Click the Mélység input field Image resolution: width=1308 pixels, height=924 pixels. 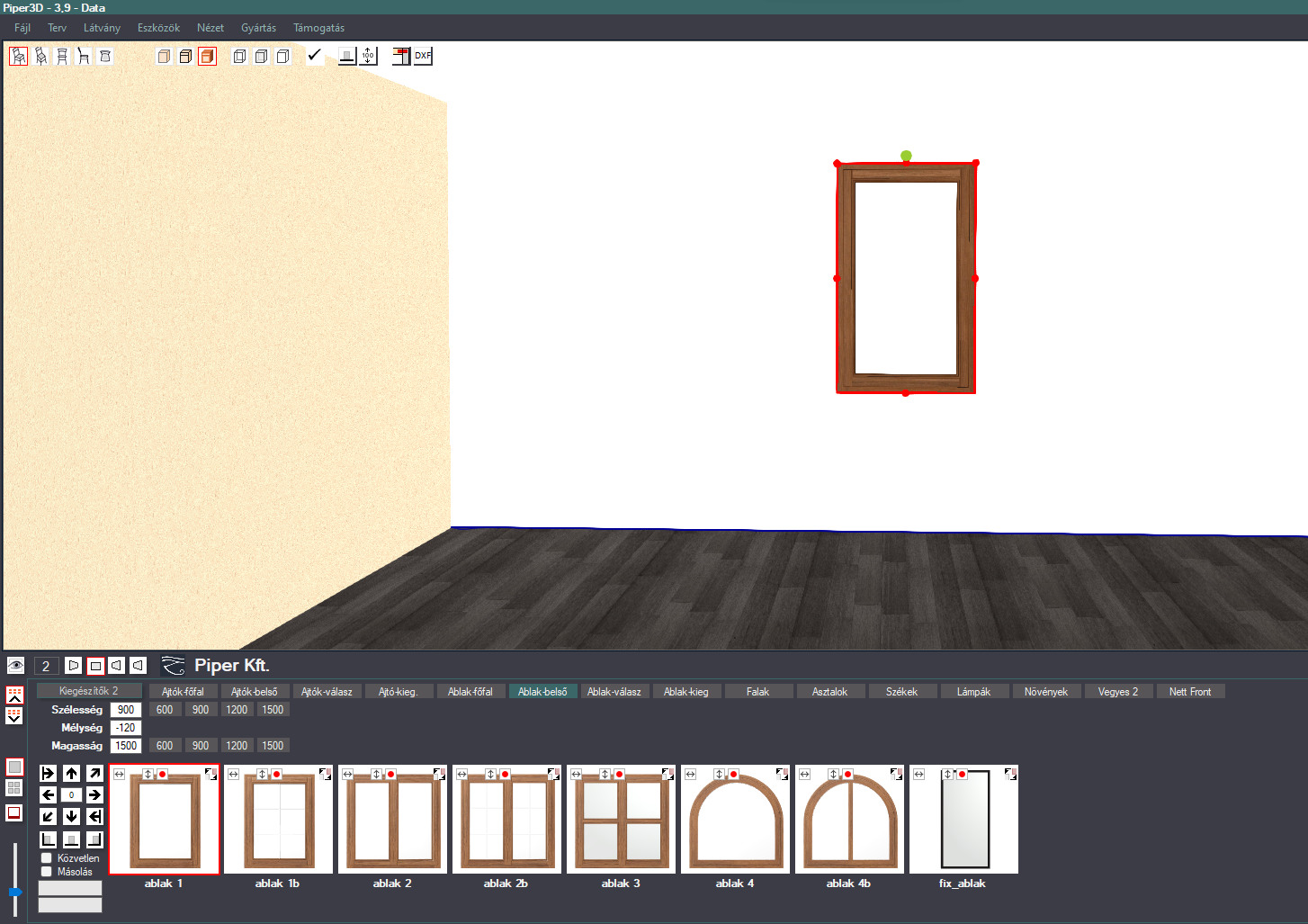coord(126,728)
